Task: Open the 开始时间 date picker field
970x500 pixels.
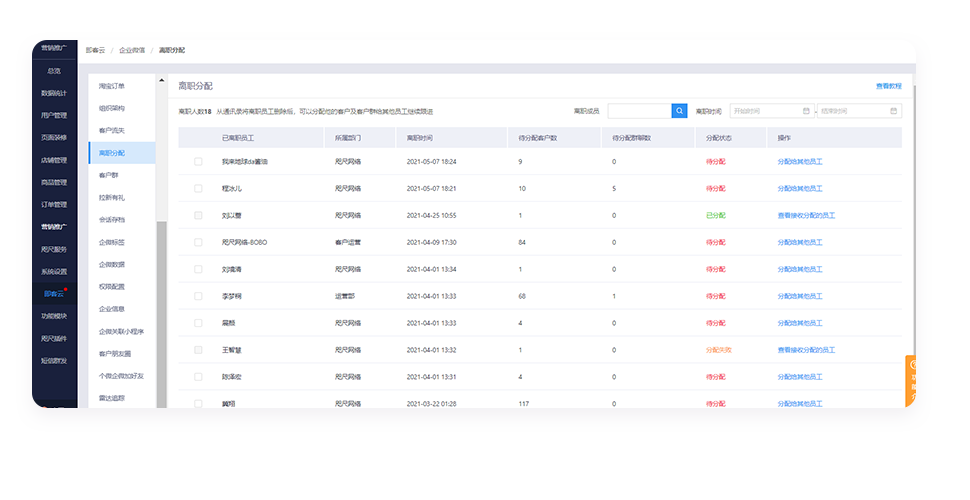Action: point(766,111)
